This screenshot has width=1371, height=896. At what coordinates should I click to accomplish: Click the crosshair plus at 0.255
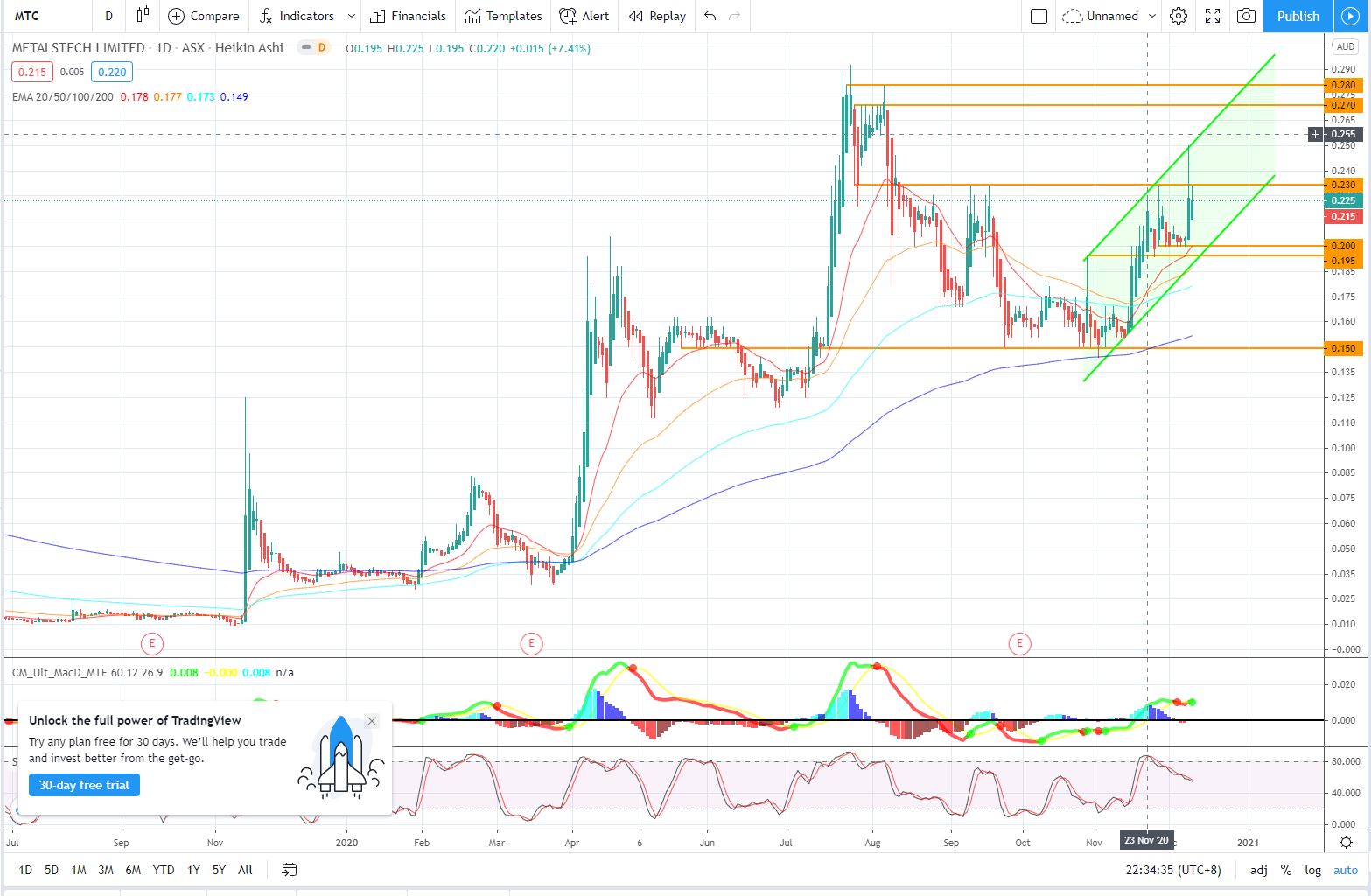click(1316, 134)
